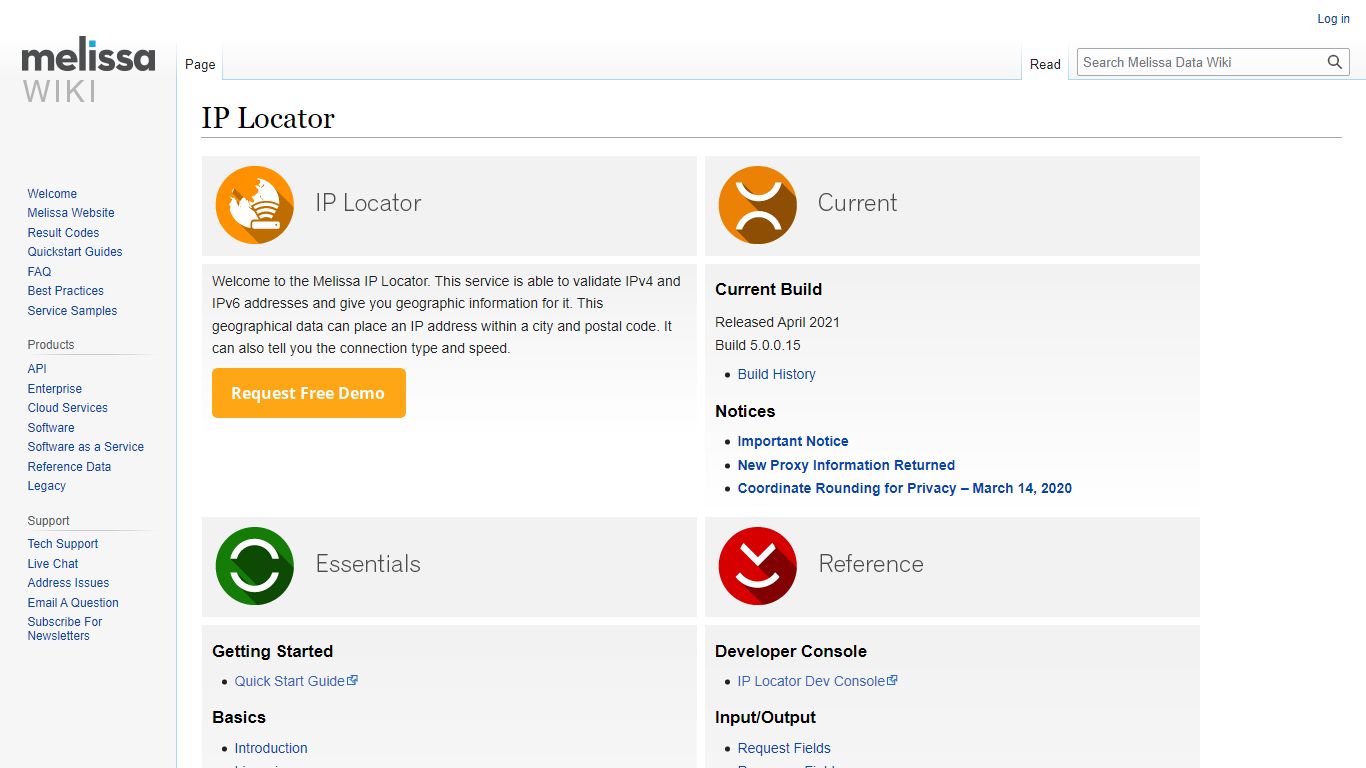
Task: Click the Developer Console heading
Action: (x=791, y=651)
